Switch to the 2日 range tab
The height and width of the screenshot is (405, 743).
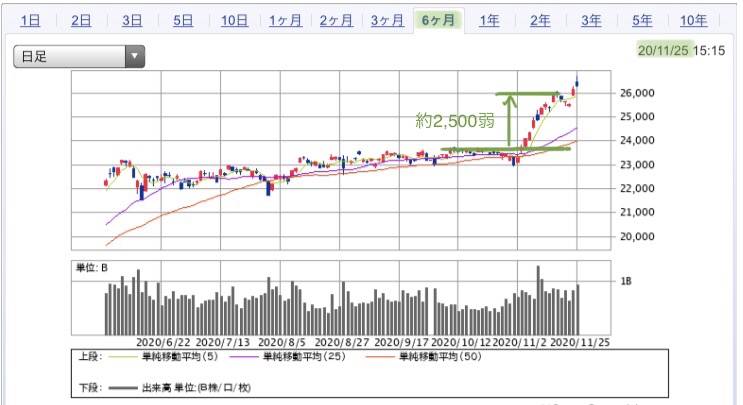coord(81,20)
